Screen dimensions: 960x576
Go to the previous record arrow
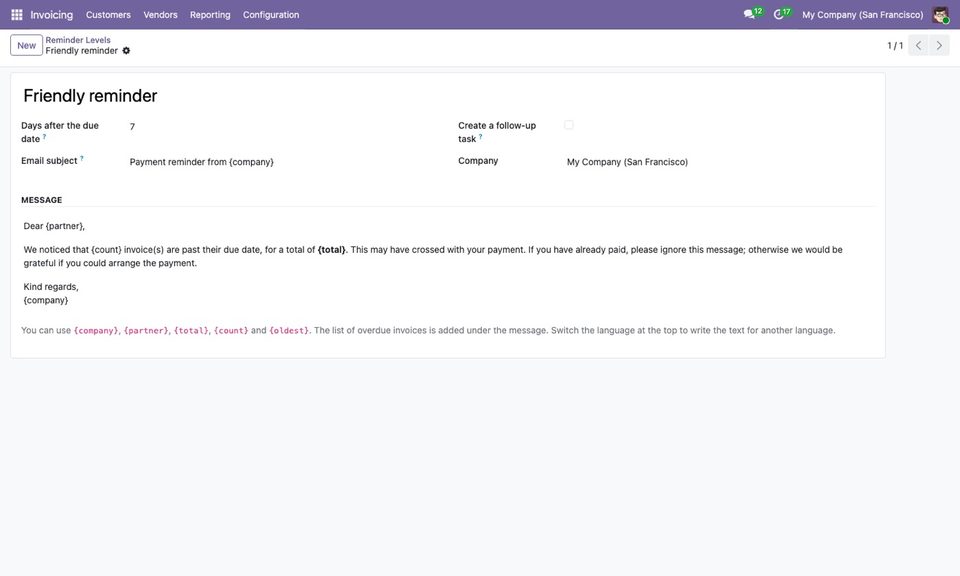coord(918,45)
